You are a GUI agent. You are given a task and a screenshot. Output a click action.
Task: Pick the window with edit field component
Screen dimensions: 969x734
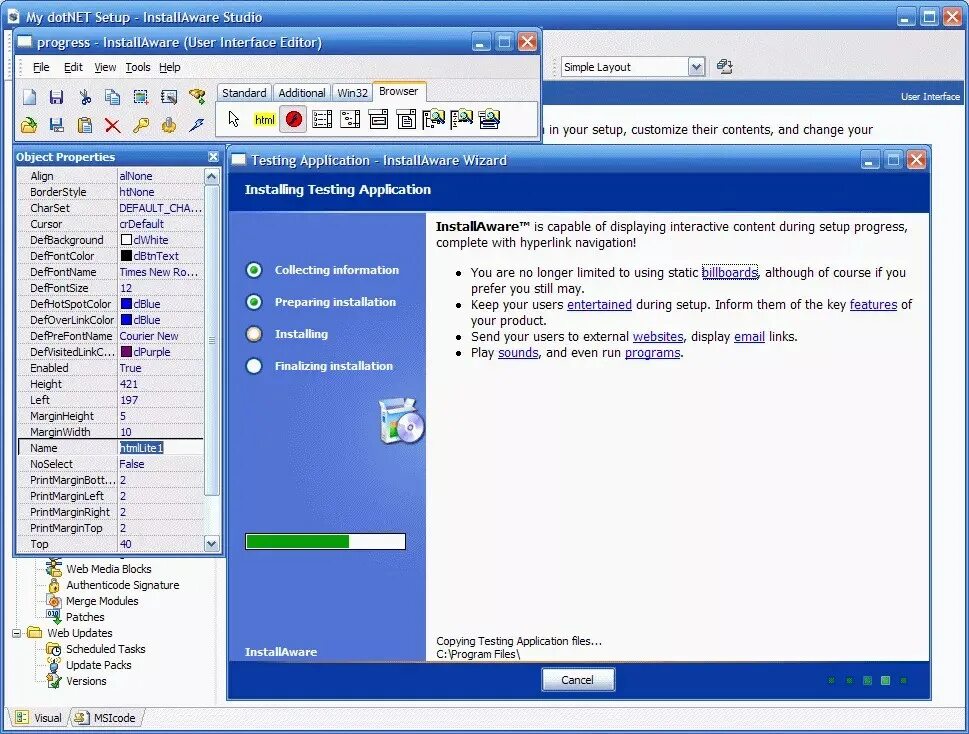378,119
